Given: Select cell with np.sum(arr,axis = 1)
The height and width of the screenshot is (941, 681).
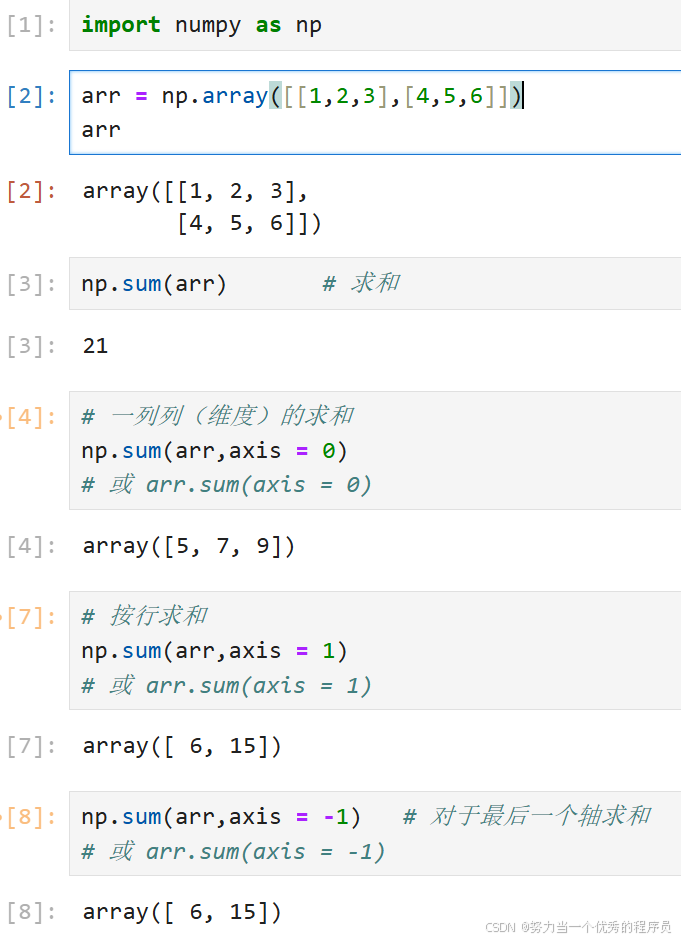Looking at the screenshot, I should coord(375,650).
